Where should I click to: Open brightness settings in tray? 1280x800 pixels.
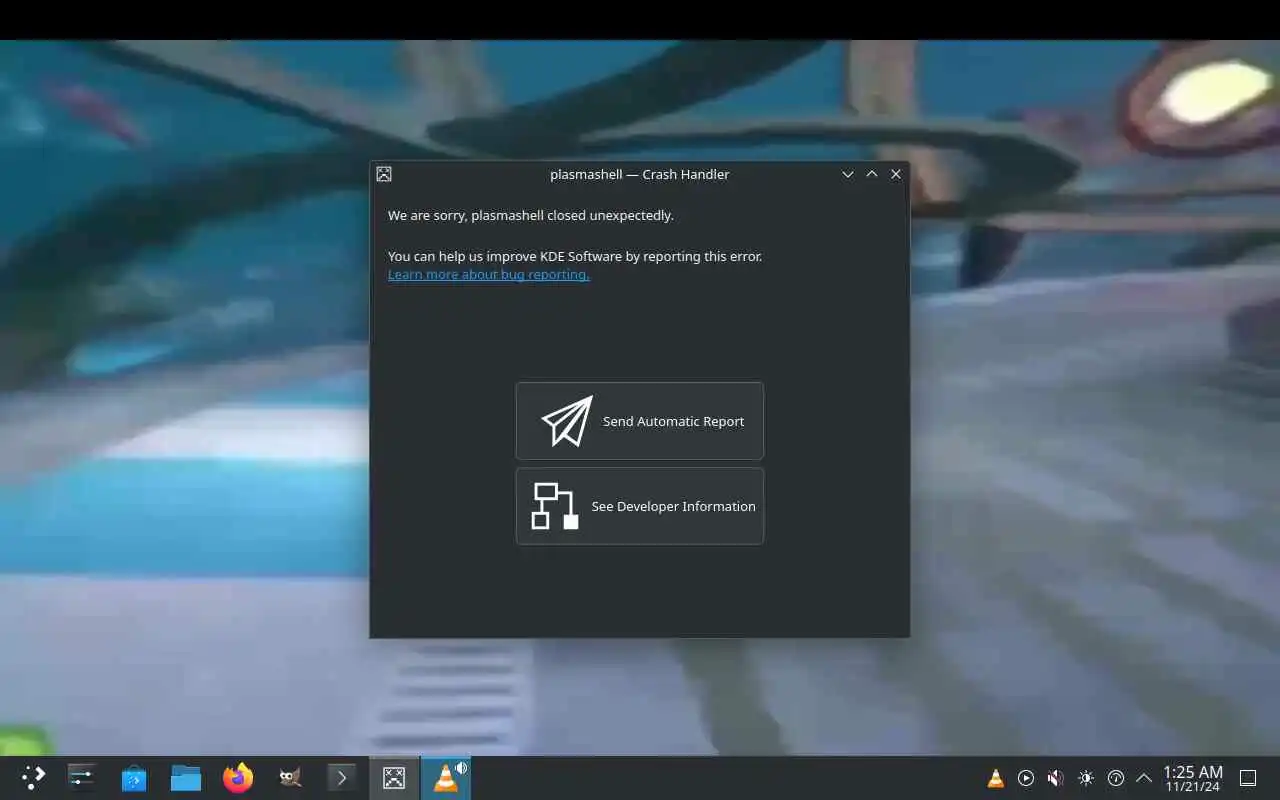[1086, 778]
